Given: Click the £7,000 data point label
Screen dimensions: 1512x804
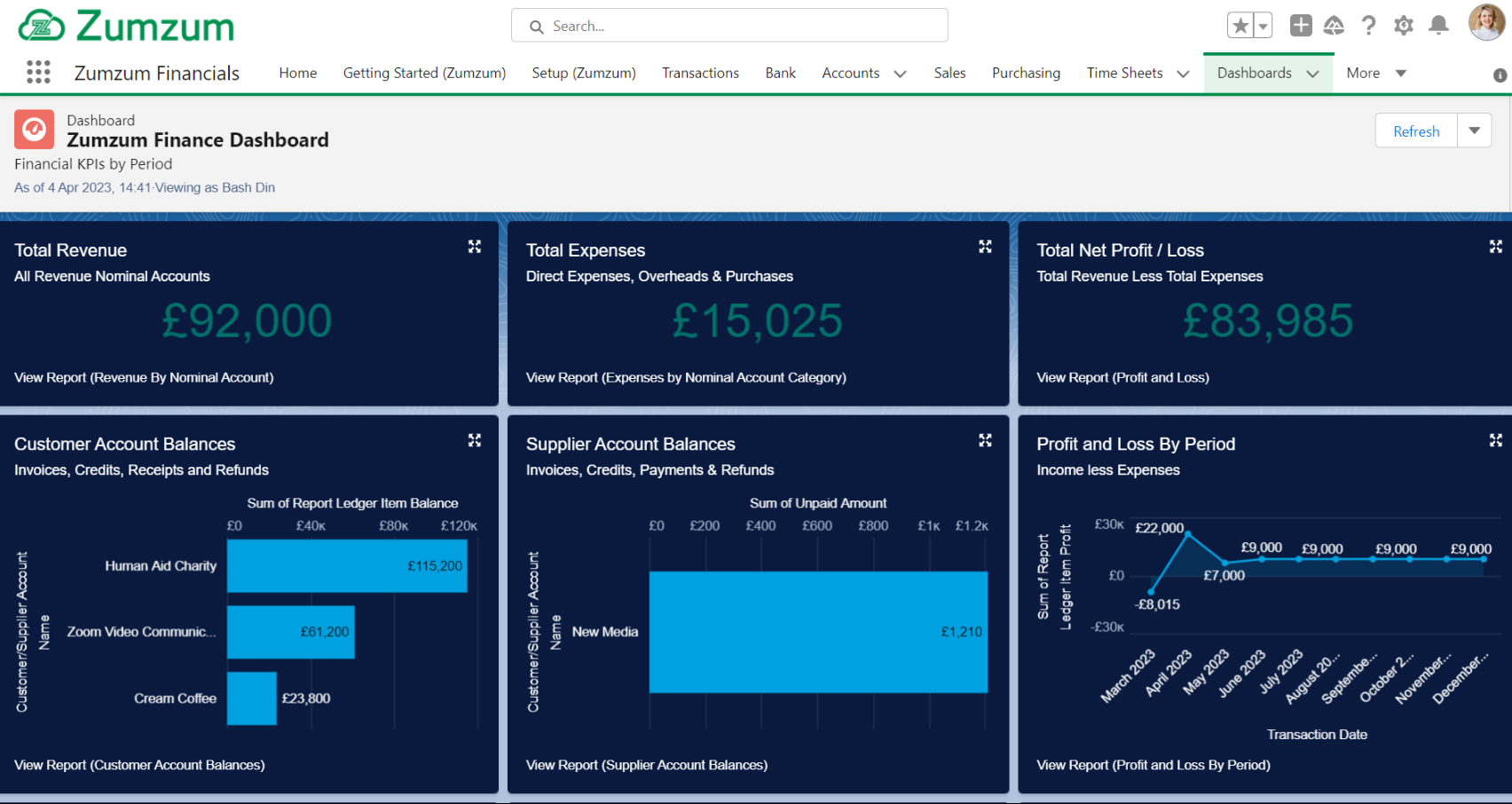Looking at the screenshot, I should tap(1225, 576).
